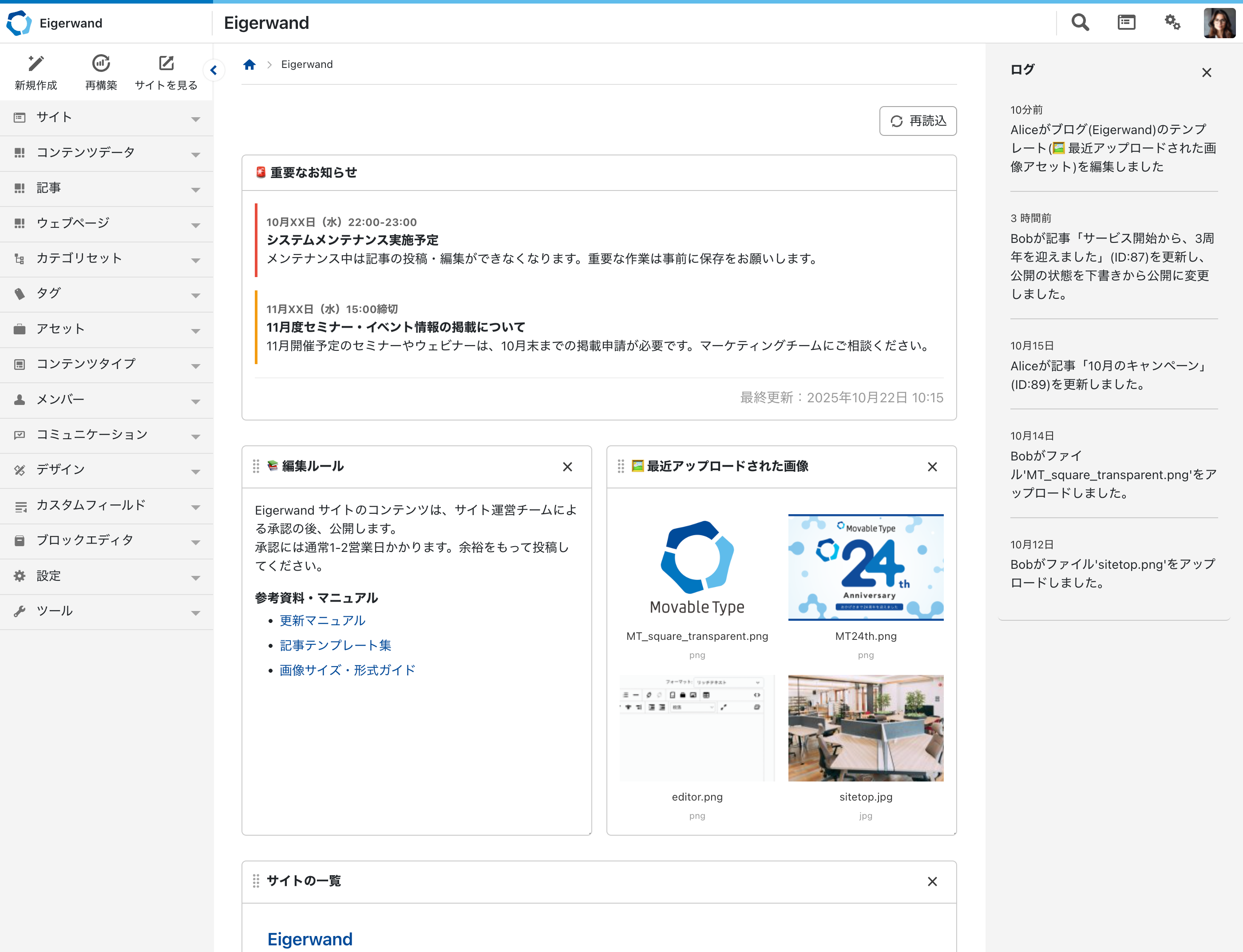Screen dimensions: 1243x952
Task: Open the 更新マニュアル link
Action: (322, 620)
